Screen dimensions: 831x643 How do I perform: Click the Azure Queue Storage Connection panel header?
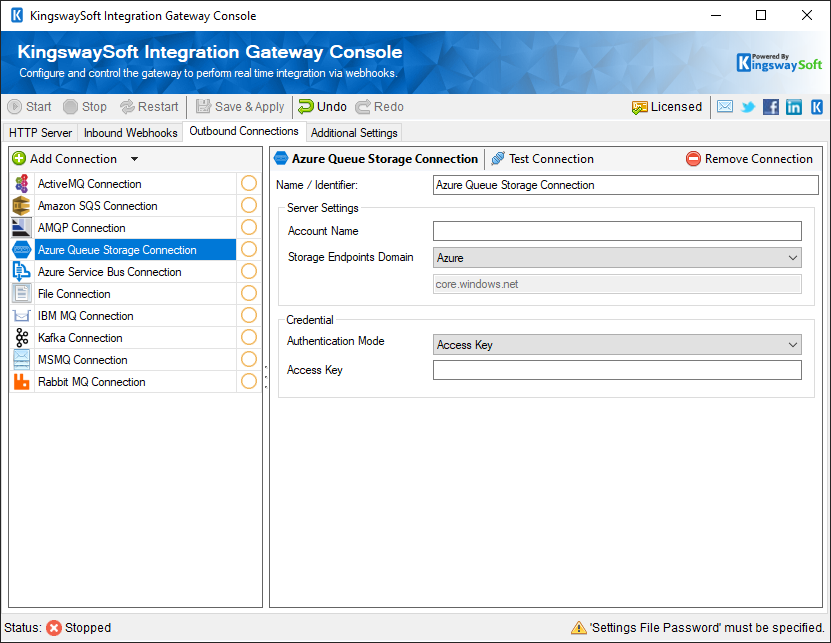coord(376,158)
